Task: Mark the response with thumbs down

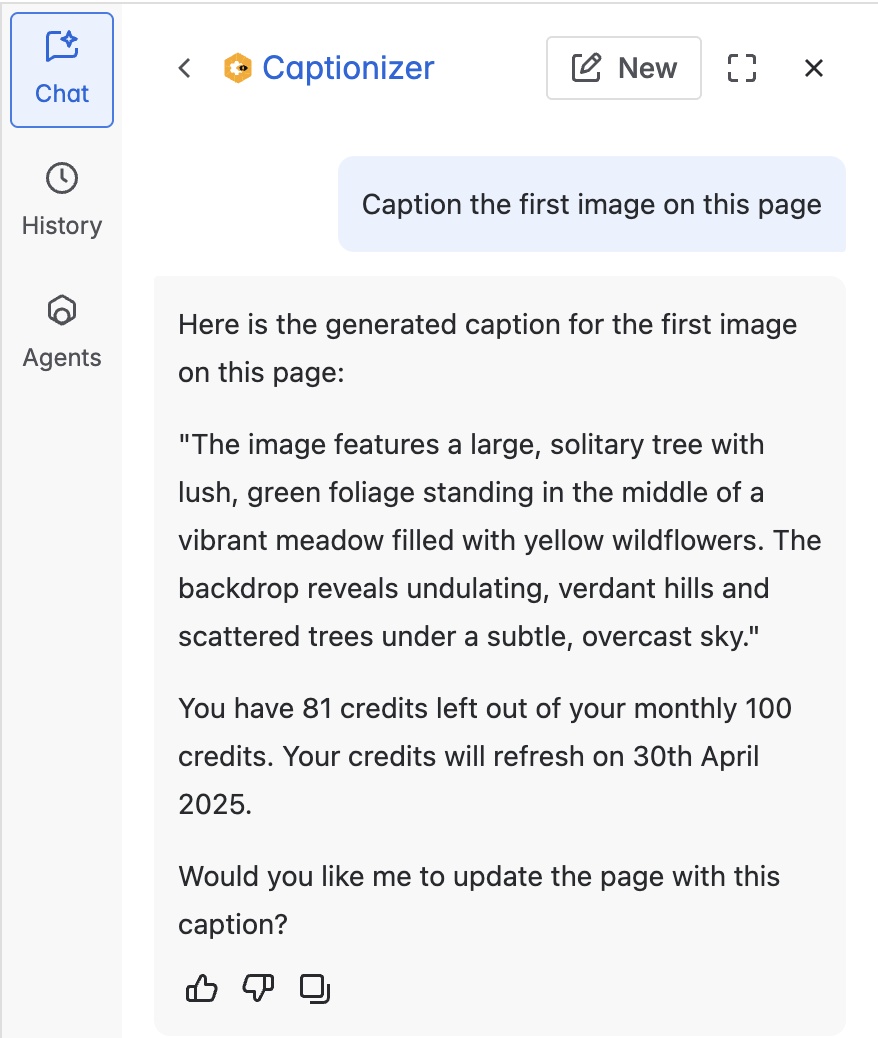Action: point(258,989)
